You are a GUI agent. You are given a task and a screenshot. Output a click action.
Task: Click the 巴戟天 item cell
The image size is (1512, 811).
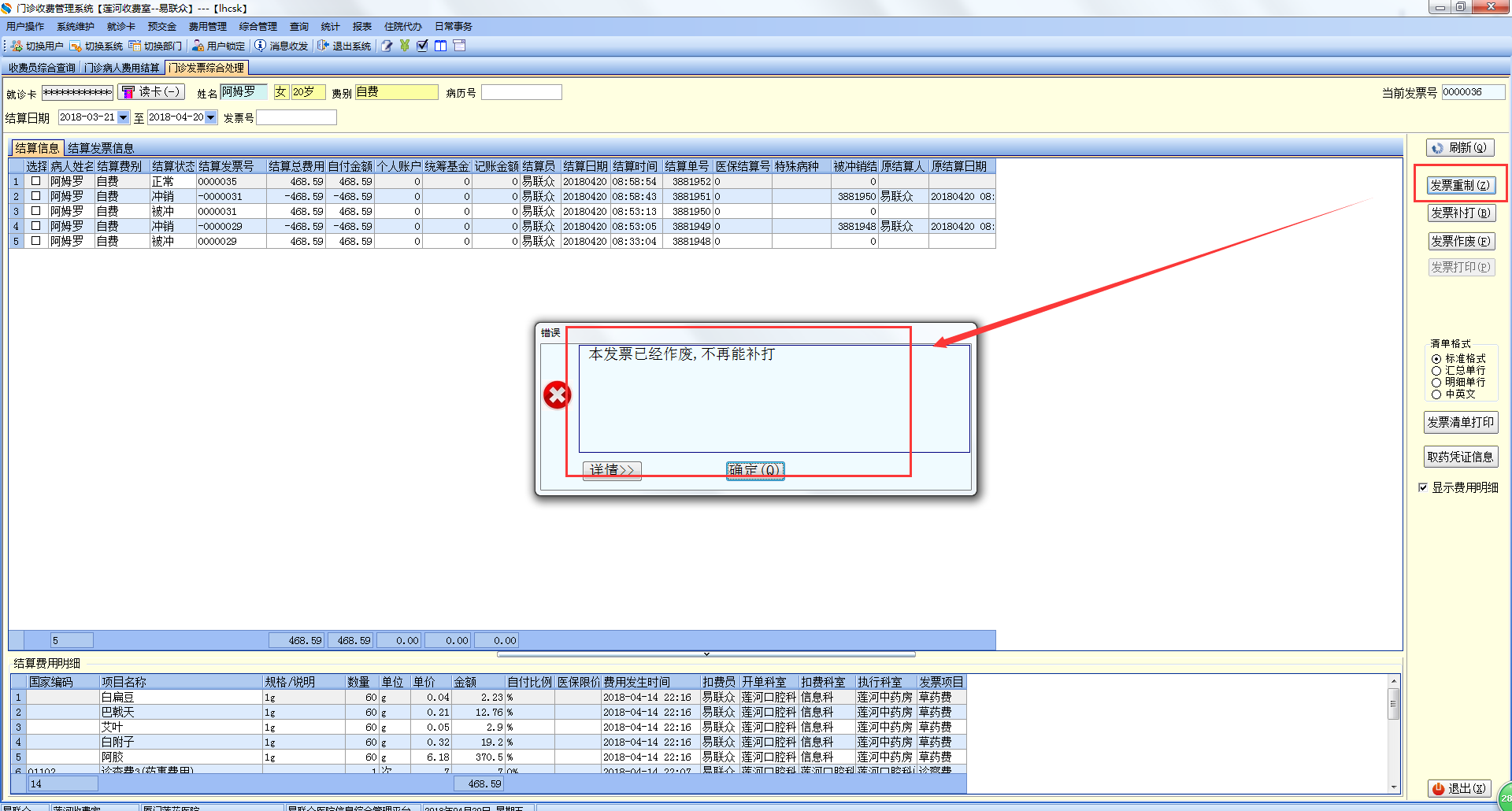pyautogui.click(x=181, y=712)
